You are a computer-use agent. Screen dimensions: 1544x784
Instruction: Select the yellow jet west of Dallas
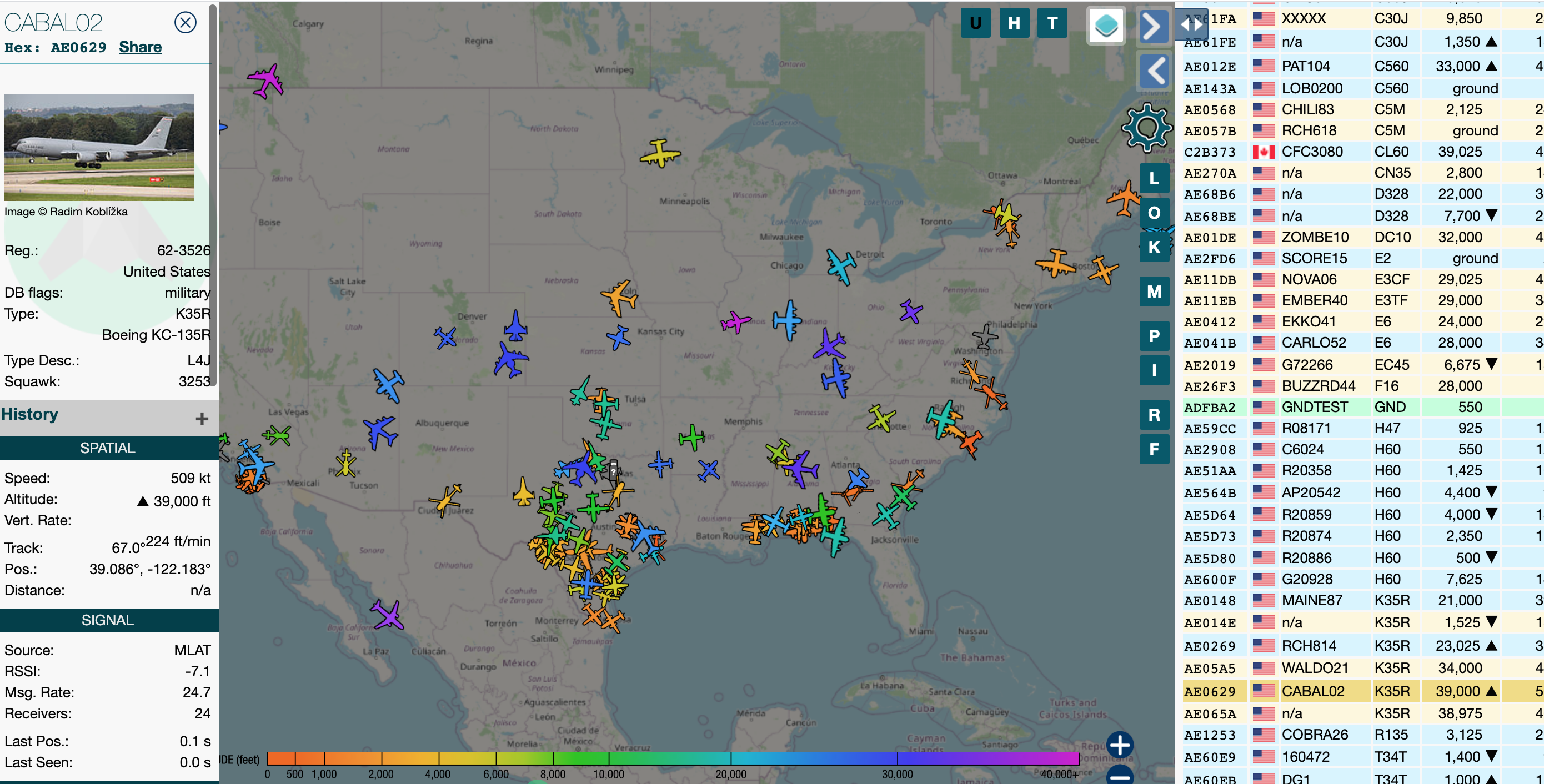point(523,491)
